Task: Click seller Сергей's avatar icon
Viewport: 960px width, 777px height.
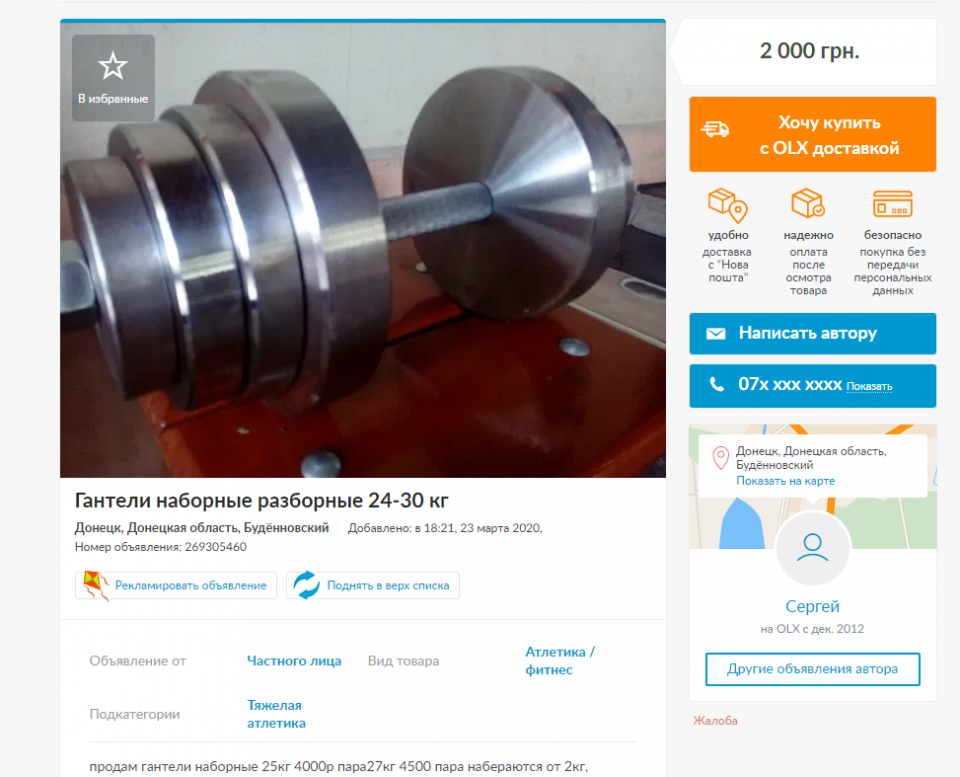Action: tap(812, 549)
